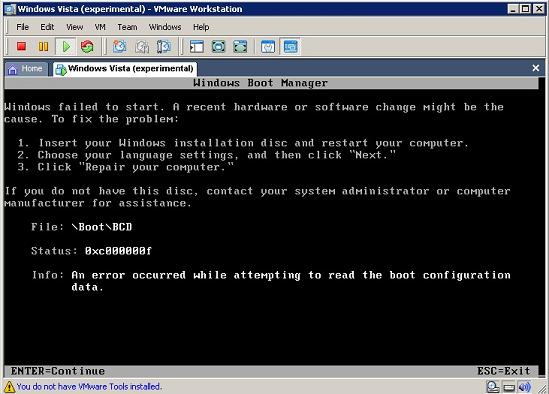
Task: Enter Full Screen mode icon
Action: point(240,46)
